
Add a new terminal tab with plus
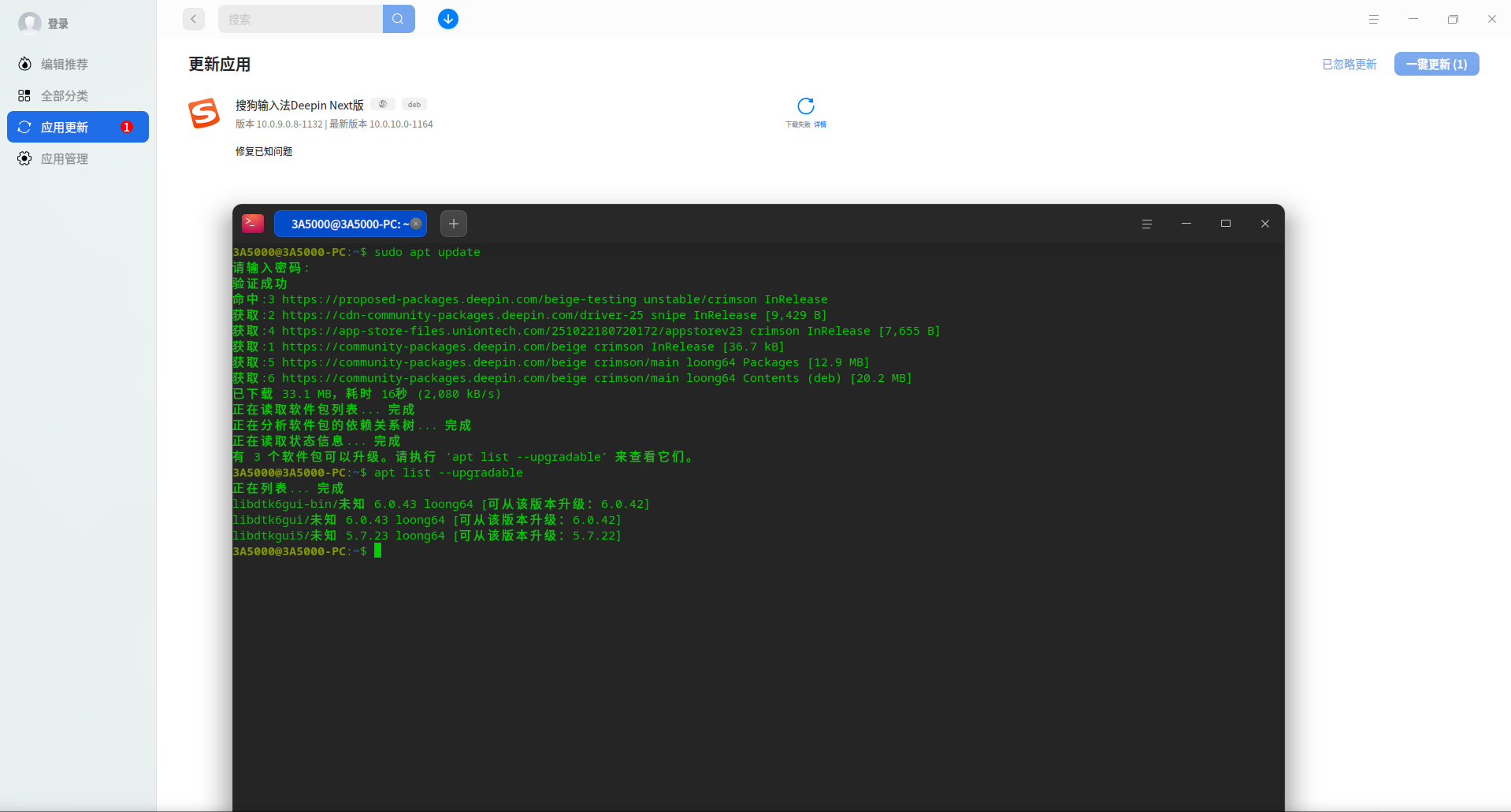454,224
